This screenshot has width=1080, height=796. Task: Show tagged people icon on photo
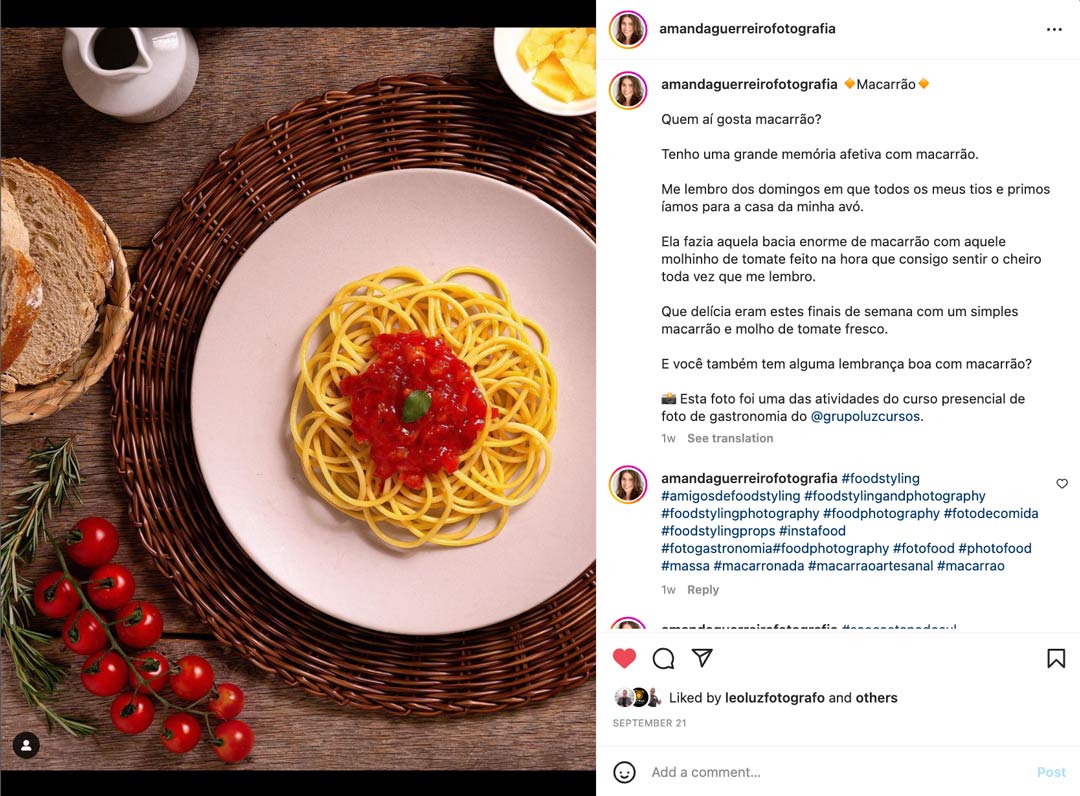pos(26,745)
